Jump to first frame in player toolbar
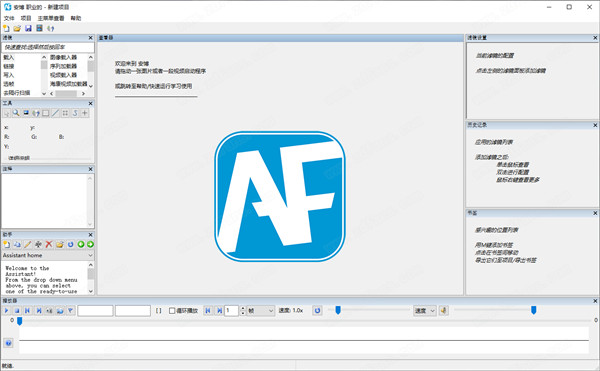The image size is (600, 371). [28, 311]
